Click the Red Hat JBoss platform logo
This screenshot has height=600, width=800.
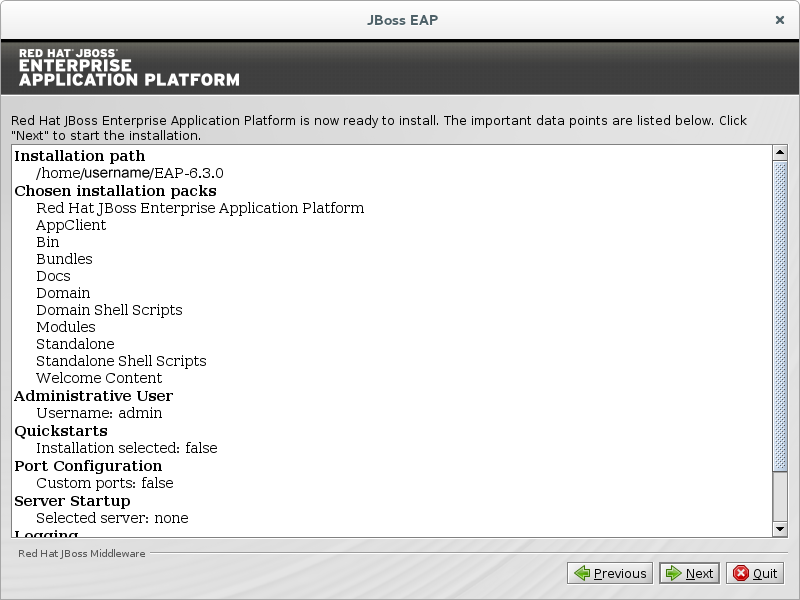[x=129, y=67]
